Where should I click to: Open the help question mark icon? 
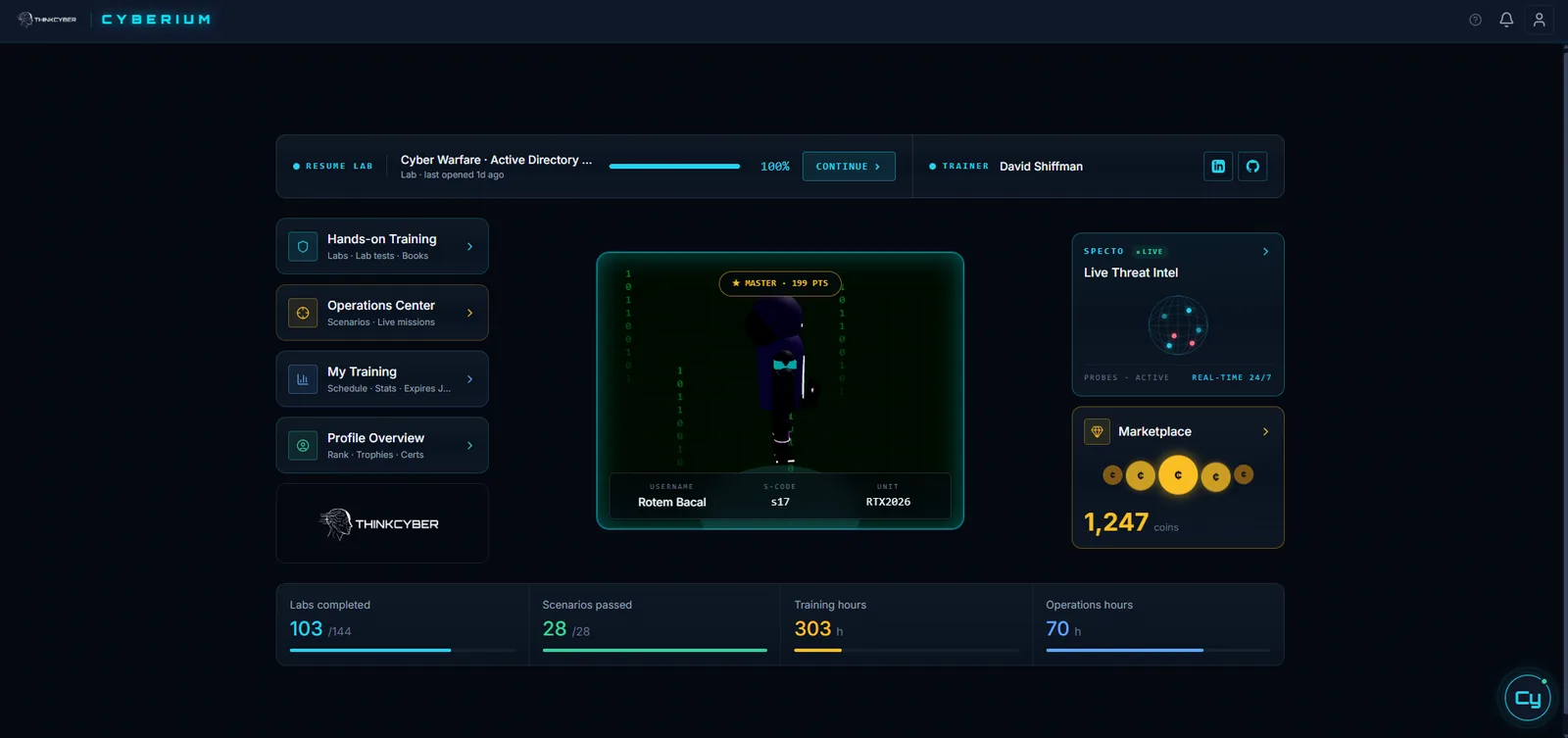pos(1475,20)
